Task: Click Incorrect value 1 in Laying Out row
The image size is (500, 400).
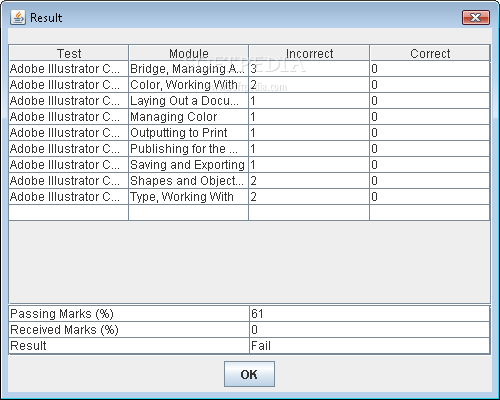Action: pyautogui.click(x=309, y=101)
